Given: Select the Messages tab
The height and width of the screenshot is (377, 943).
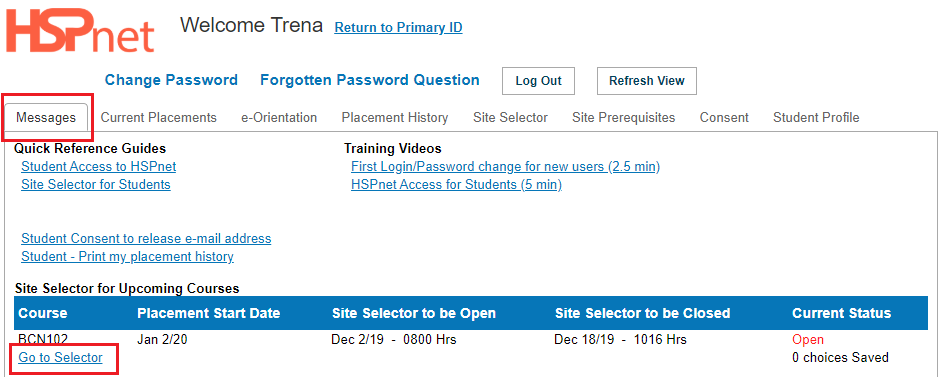Looking at the screenshot, I should point(46,117).
